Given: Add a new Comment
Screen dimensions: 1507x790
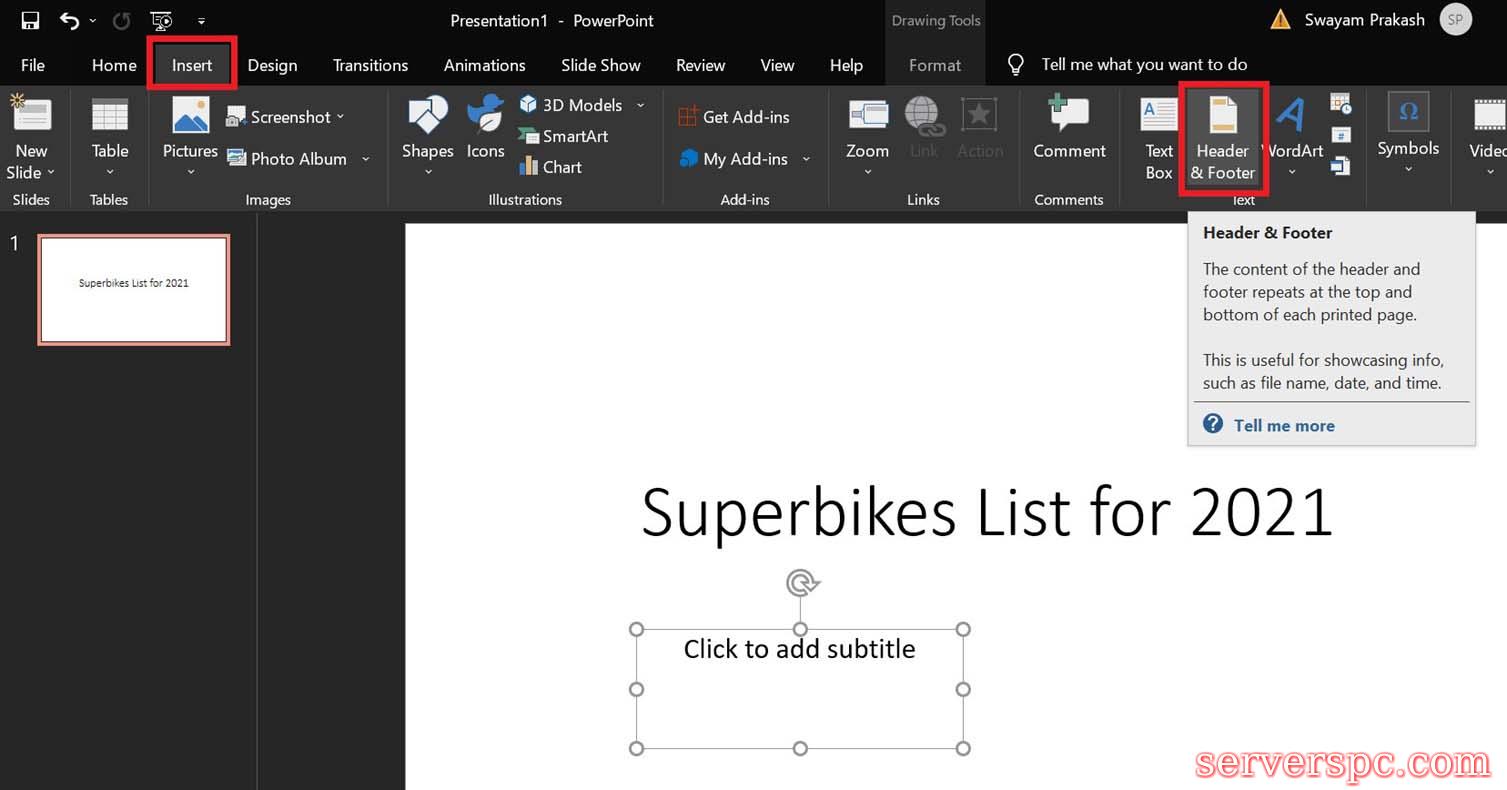Looking at the screenshot, I should click(x=1069, y=128).
